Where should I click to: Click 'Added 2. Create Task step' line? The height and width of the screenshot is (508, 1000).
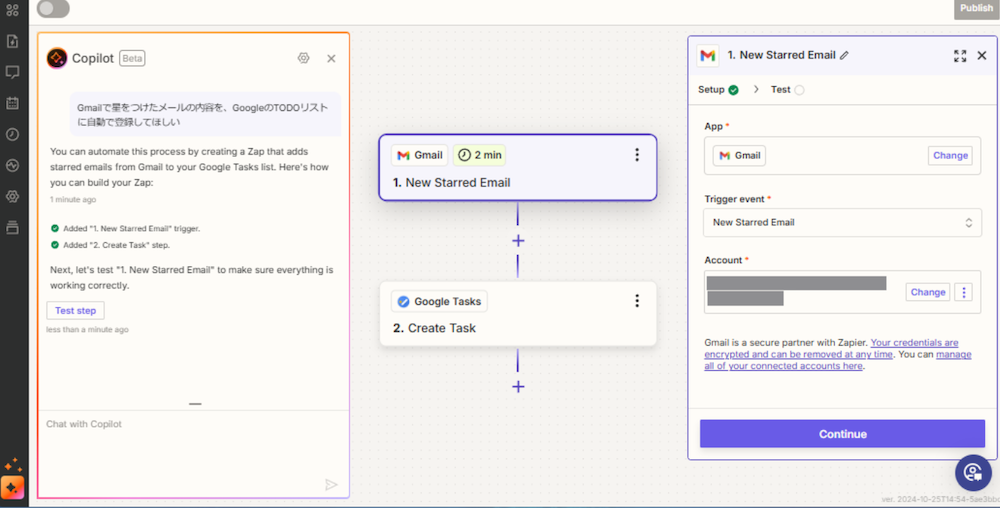tap(110, 245)
